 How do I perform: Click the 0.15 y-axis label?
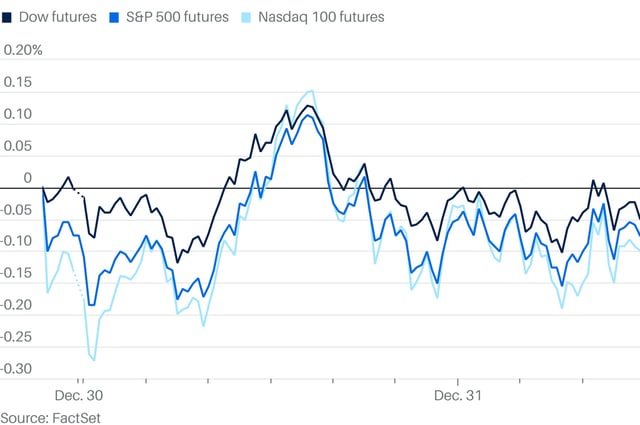(x=18, y=82)
